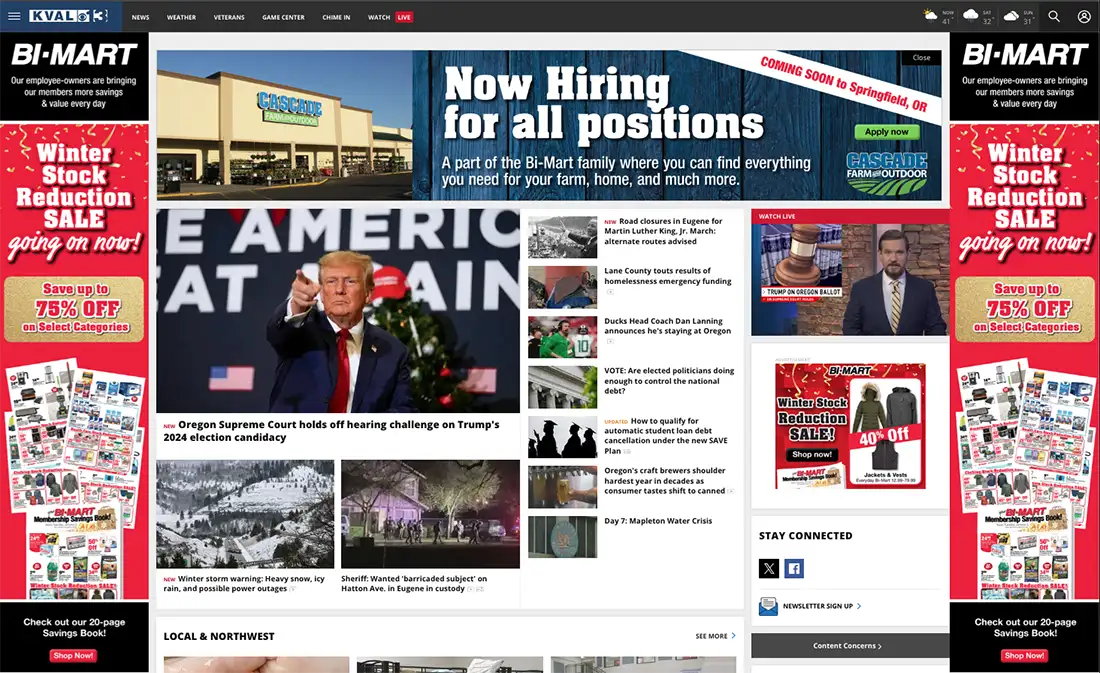The width and height of the screenshot is (1100, 673).
Task: Open Oregon Supreme Court Trump candidacy headline
Action: point(332,431)
